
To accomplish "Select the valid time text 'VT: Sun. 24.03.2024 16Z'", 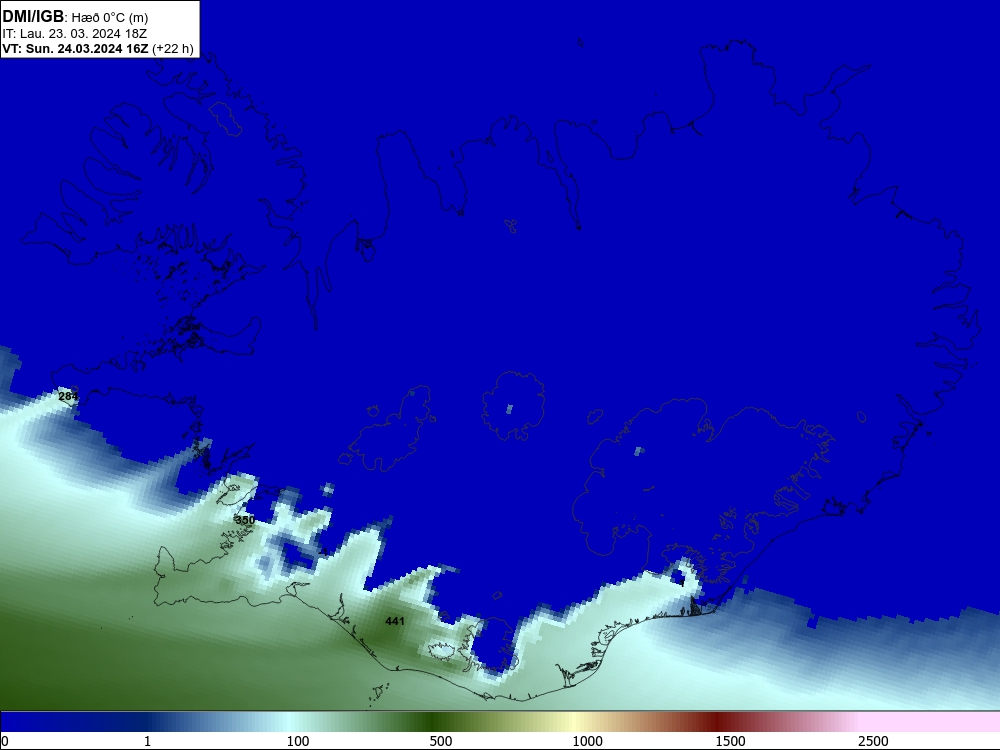I will (x=75, y=48).
